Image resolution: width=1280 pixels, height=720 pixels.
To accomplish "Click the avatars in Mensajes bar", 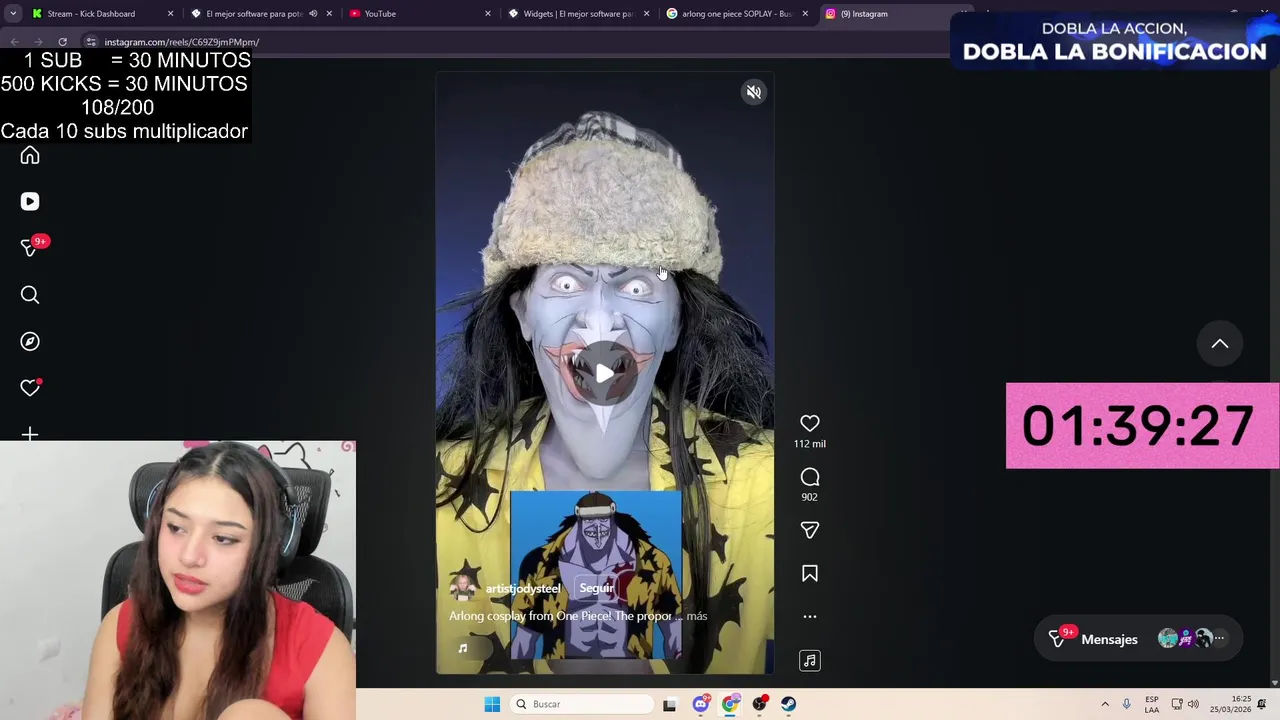I will pyautogui.click(x=1190, y=639).
